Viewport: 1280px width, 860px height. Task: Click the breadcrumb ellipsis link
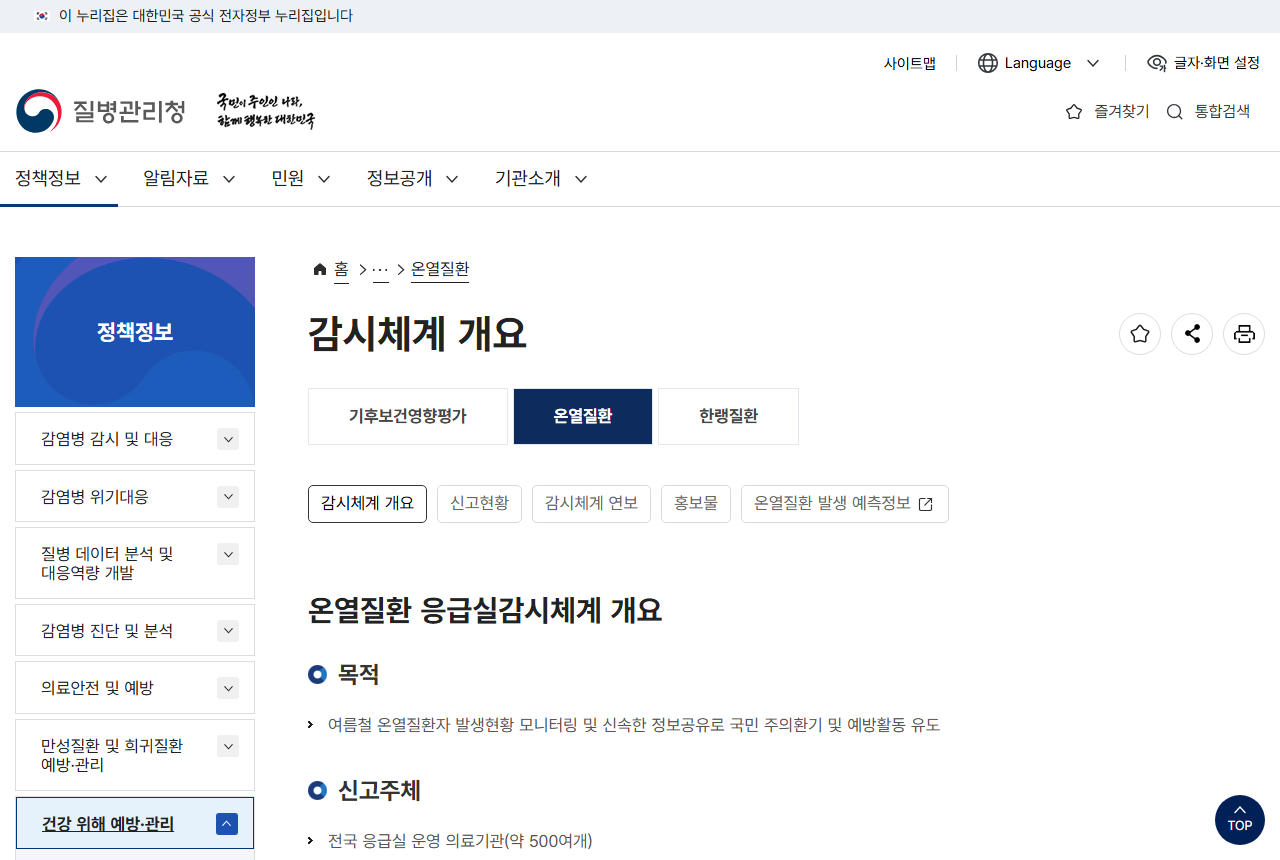(x=380, y=269)
